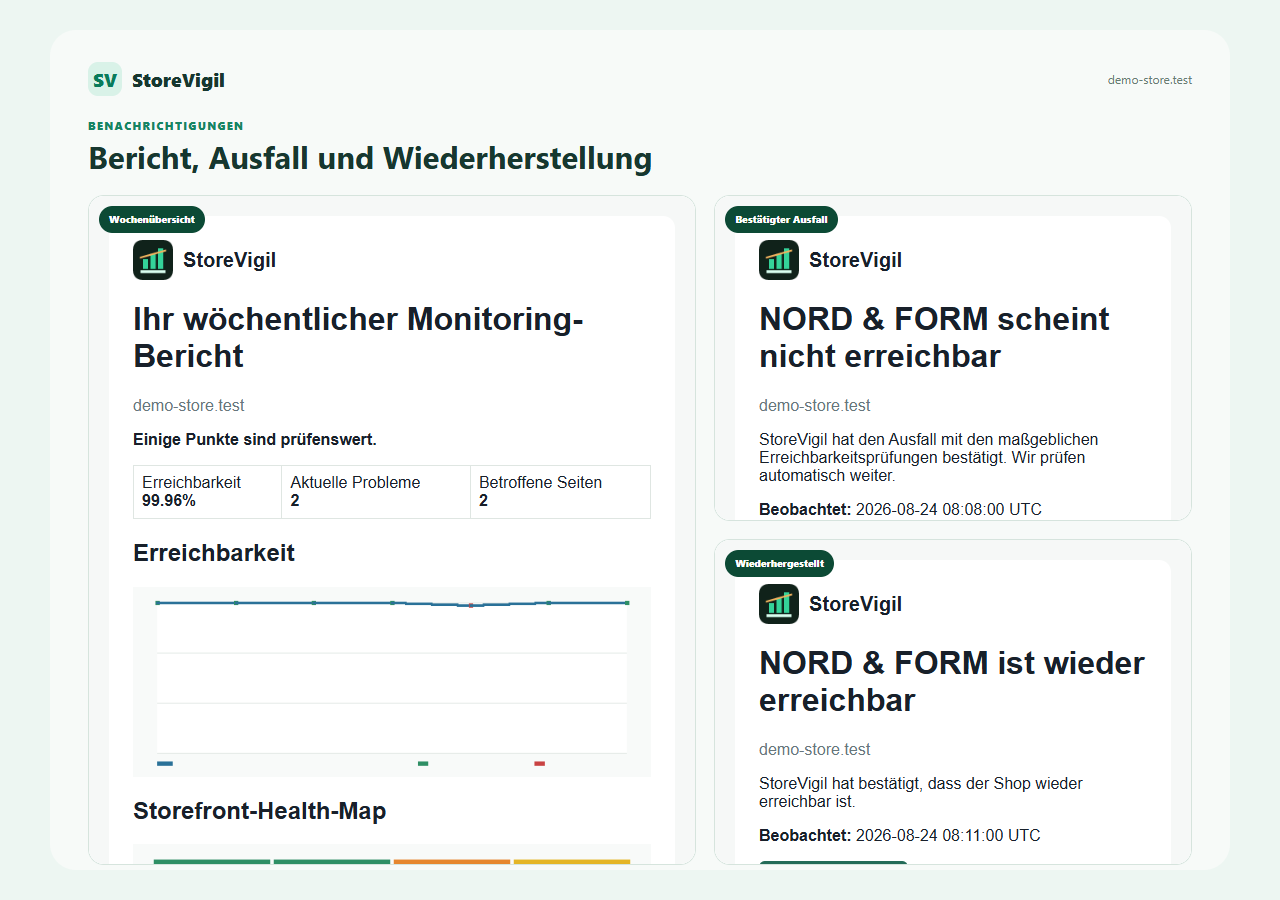Click the Erreichbarkeit chart section heading
This screenshot has height=900, width=1280.
point(214,553)
